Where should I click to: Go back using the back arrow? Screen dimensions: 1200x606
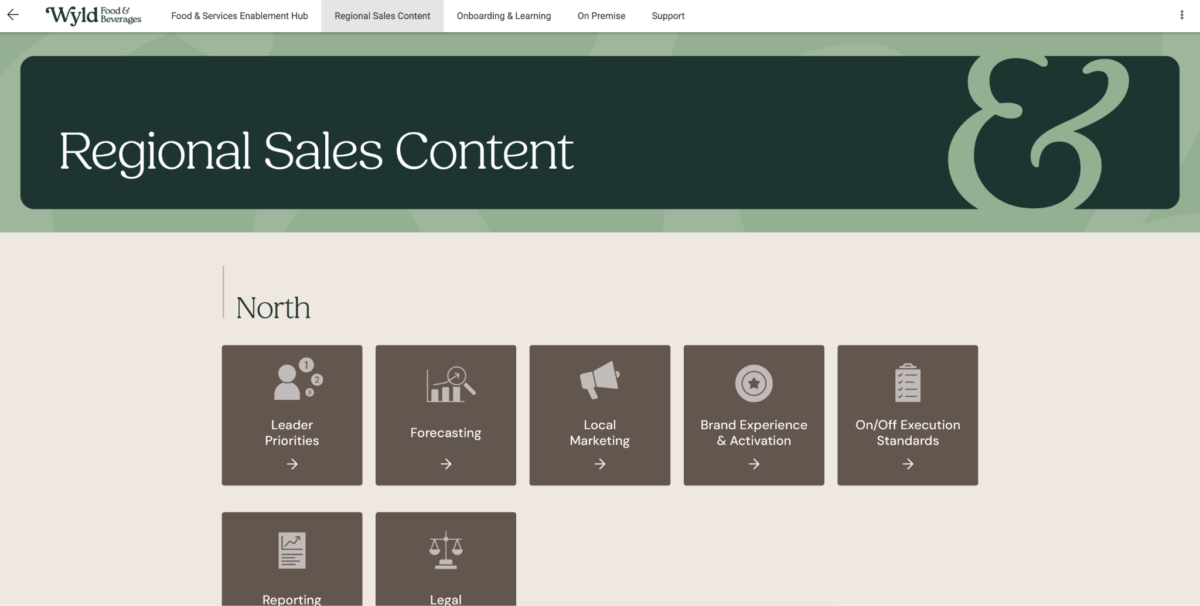(x=13, y=15)
